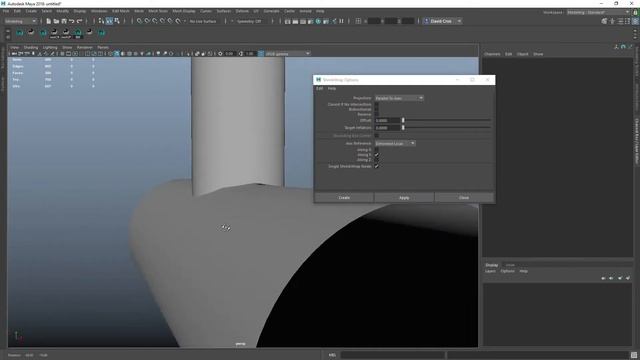The width and height of the screenshot is (640, 360).
Task: Toggle the Snap to grids icon
Action: coord(139,21)
